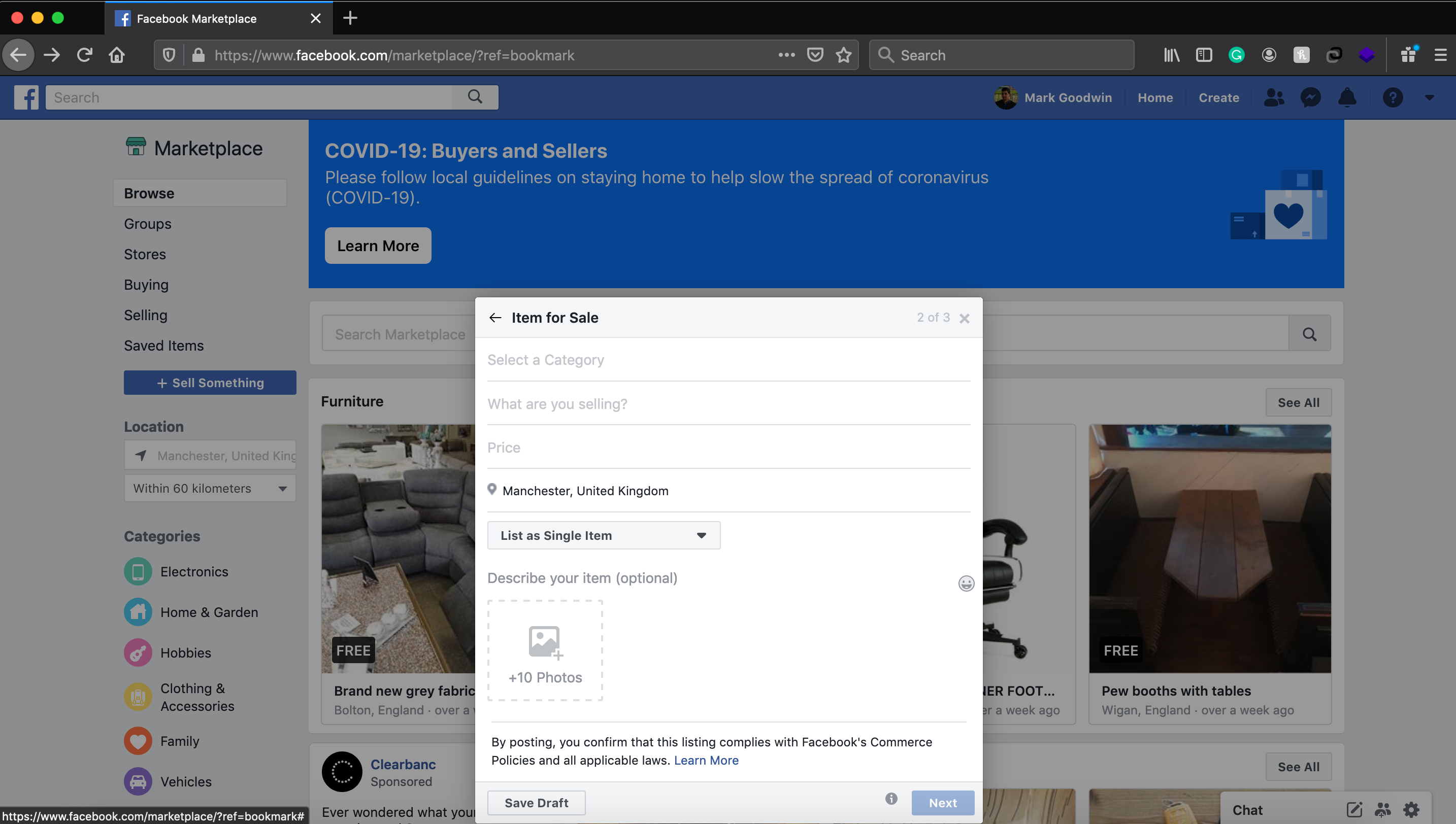Click the Save Draft button

[x=536, y=803]
